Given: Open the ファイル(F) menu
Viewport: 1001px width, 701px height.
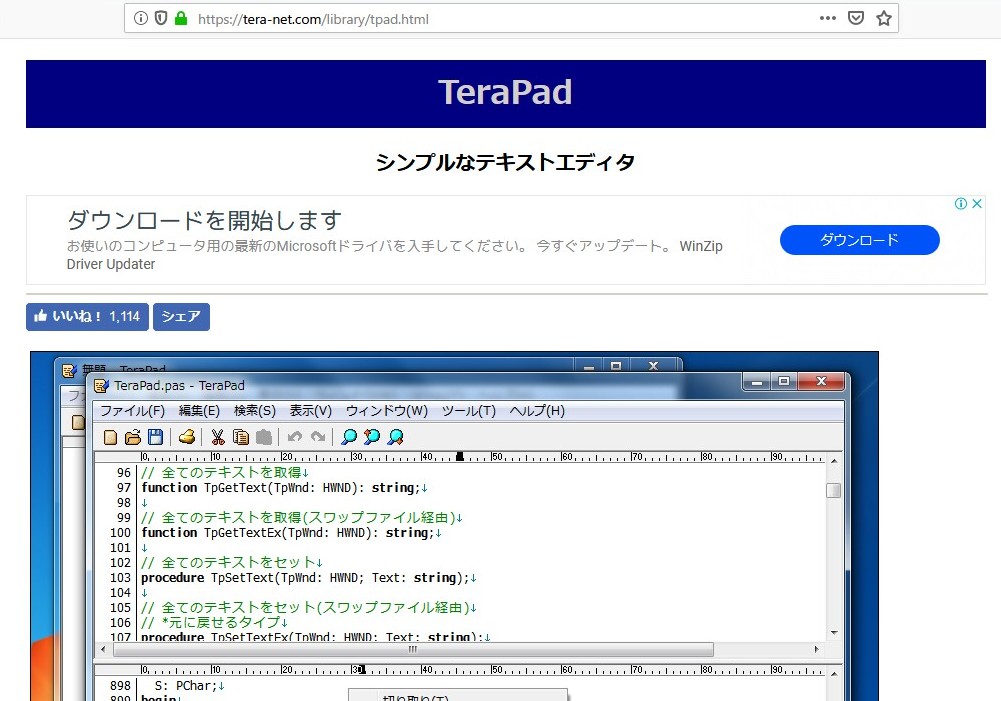Looking at the screenshot, I should [132, 411].
